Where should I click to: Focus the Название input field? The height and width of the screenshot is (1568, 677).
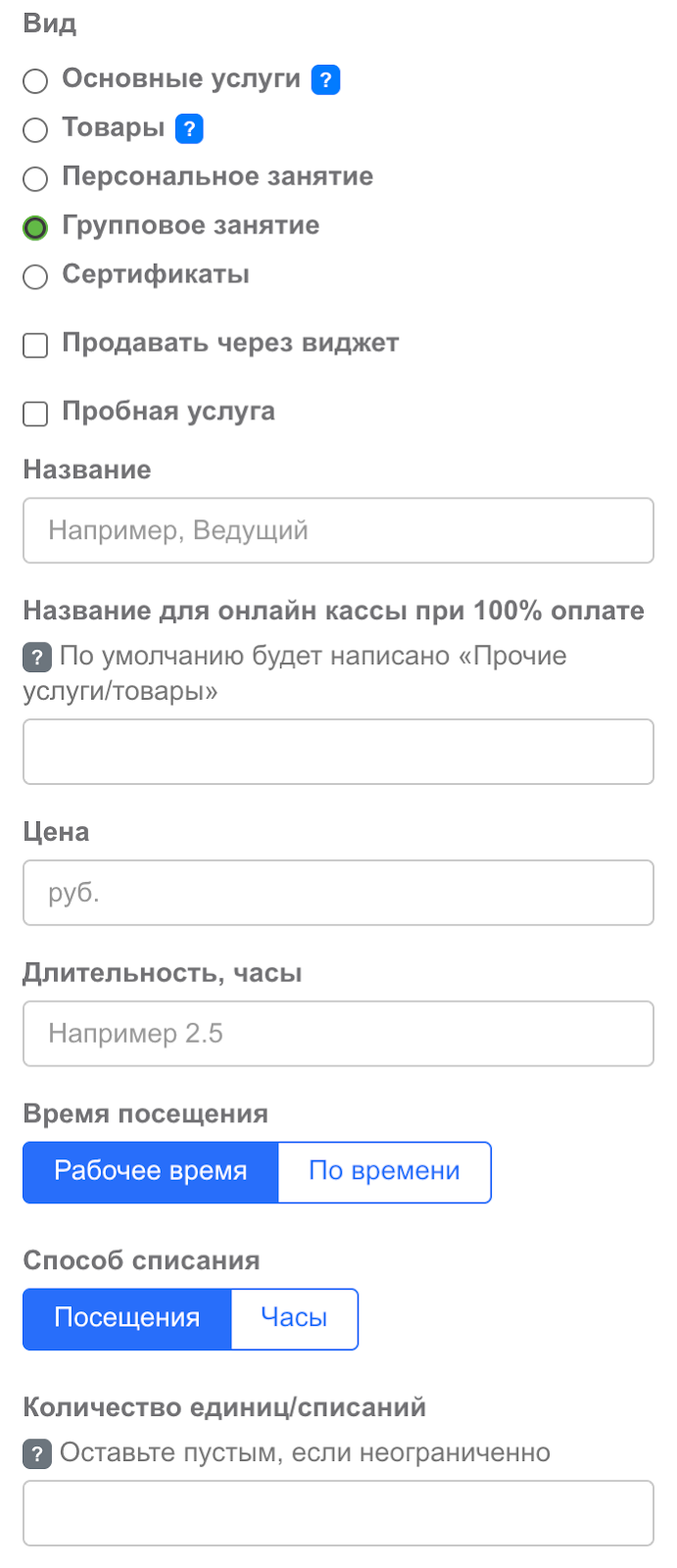[338, 530]
